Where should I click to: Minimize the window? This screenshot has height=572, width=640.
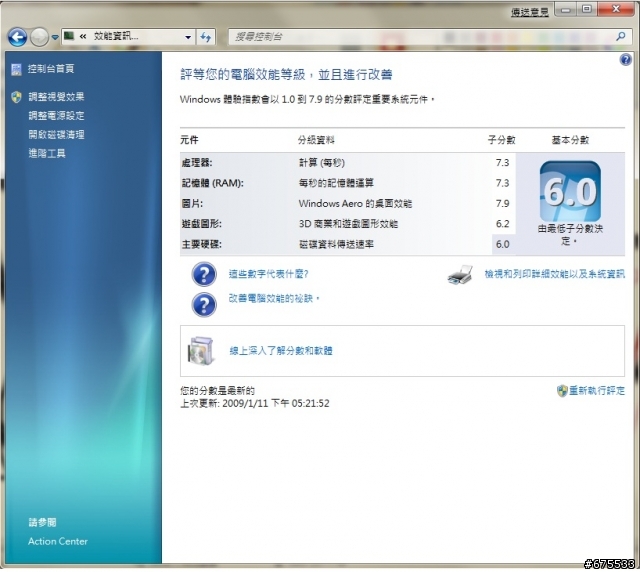(566, 10)
